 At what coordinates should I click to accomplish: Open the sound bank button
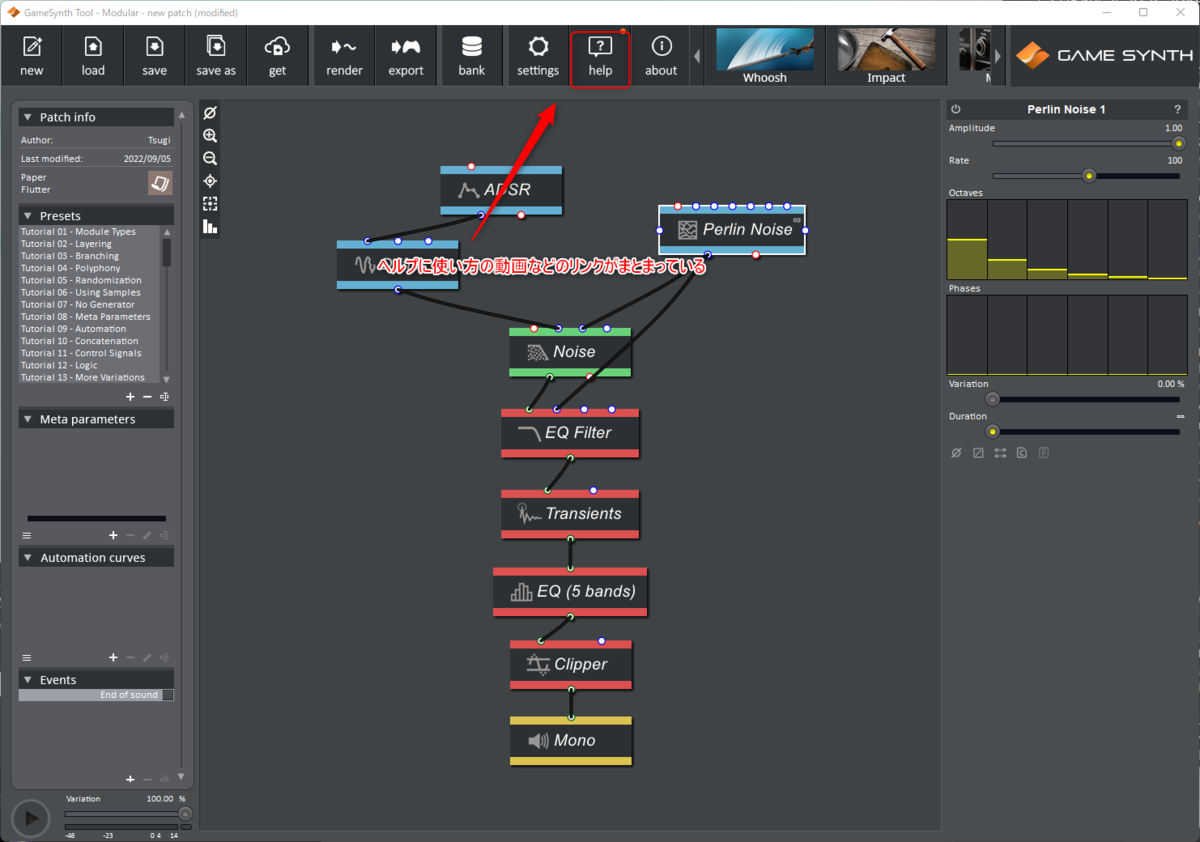472,56
